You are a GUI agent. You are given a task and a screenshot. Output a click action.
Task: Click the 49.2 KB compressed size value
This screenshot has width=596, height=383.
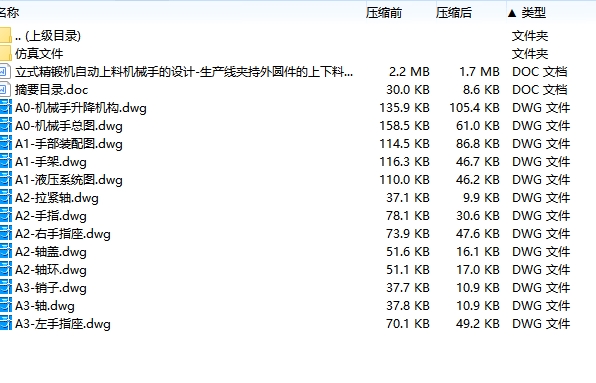pyautogui.click(x=478, y=324)
